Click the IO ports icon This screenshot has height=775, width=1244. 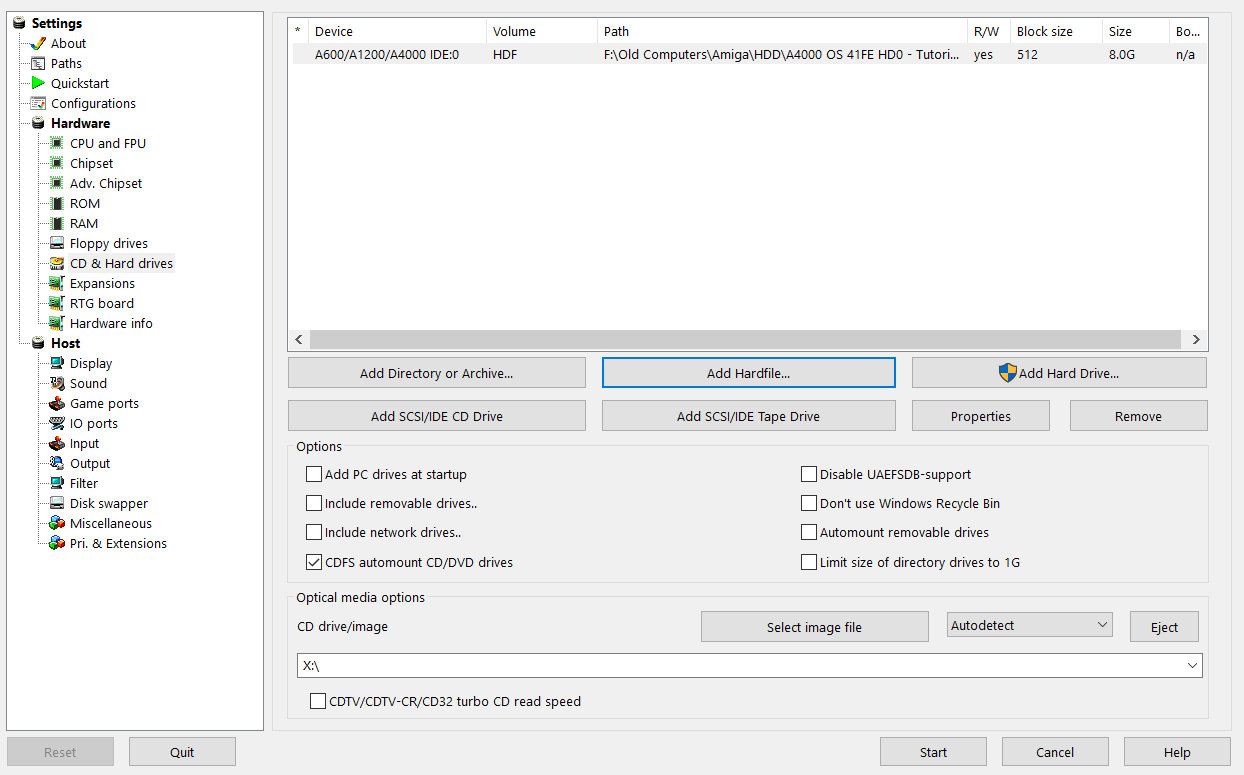click(x=57, y=423)
